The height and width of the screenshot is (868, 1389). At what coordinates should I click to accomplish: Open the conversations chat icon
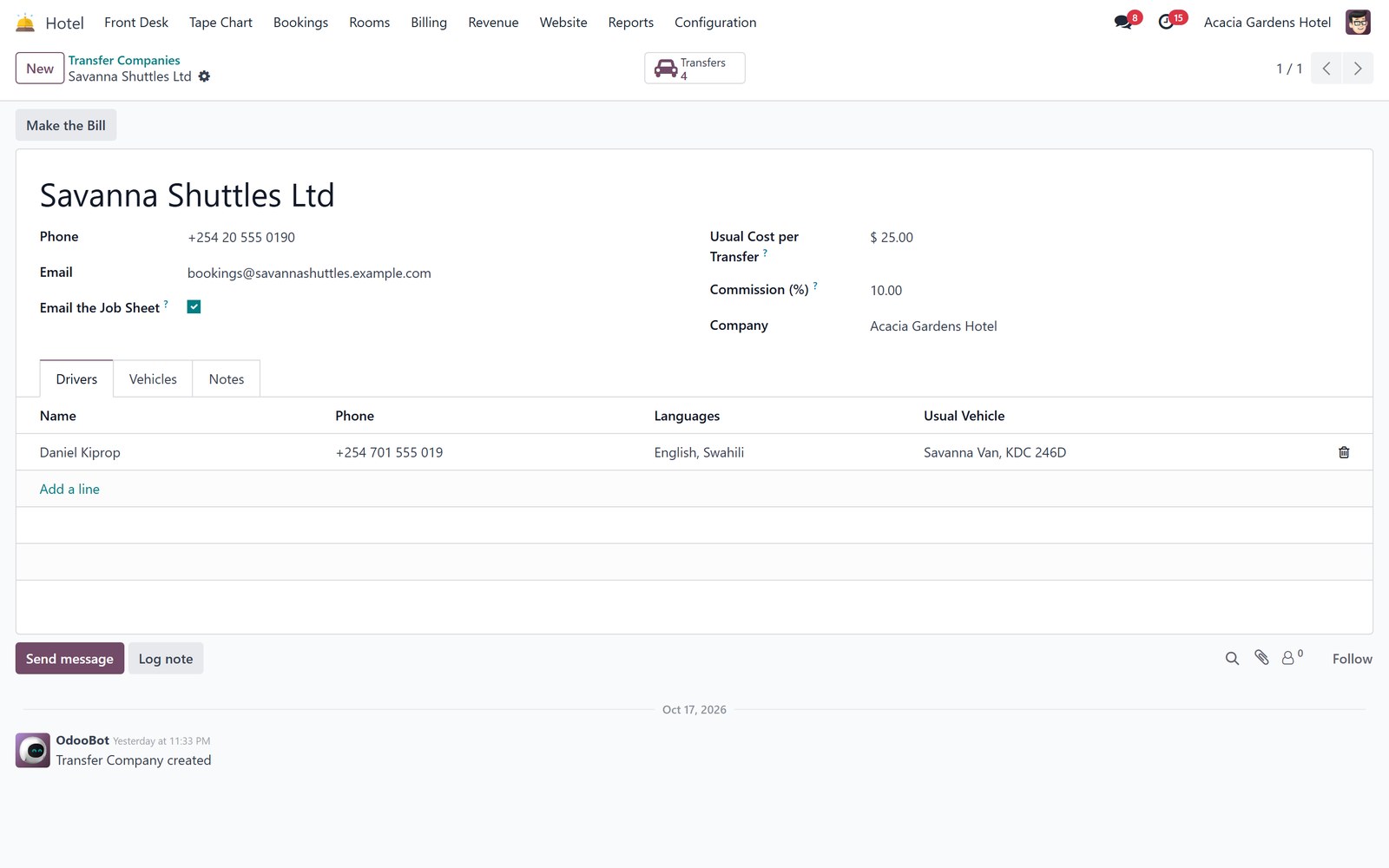click(x=1124, y=22)
